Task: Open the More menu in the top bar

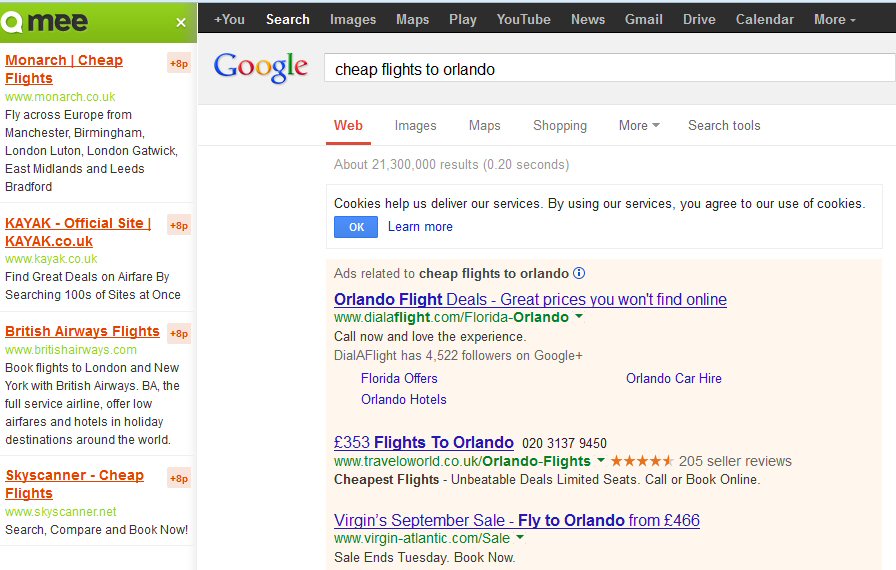Action: pos(835,19)
